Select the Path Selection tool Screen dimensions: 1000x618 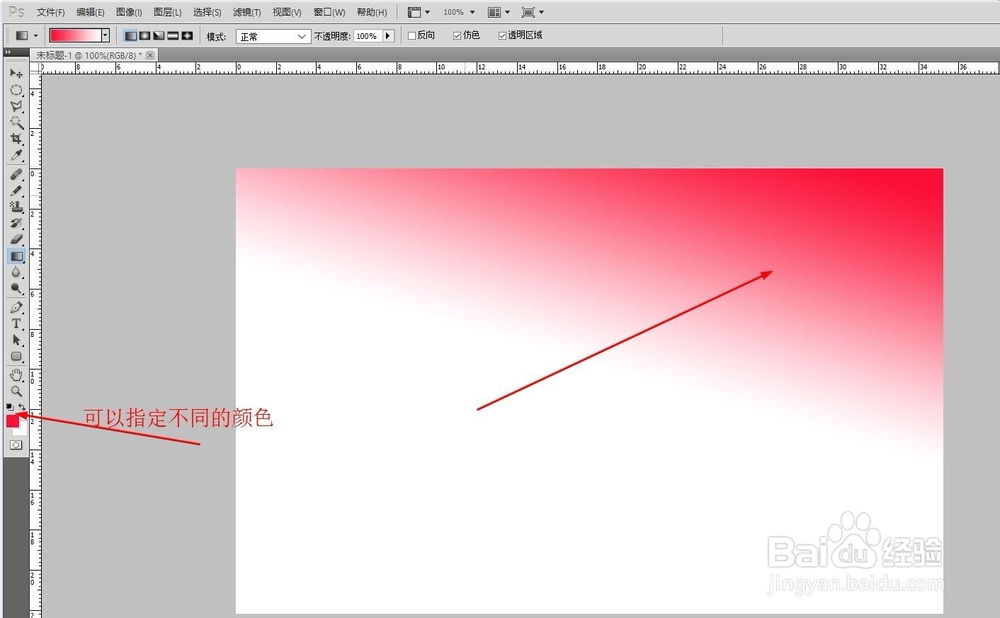coord(16,341)
